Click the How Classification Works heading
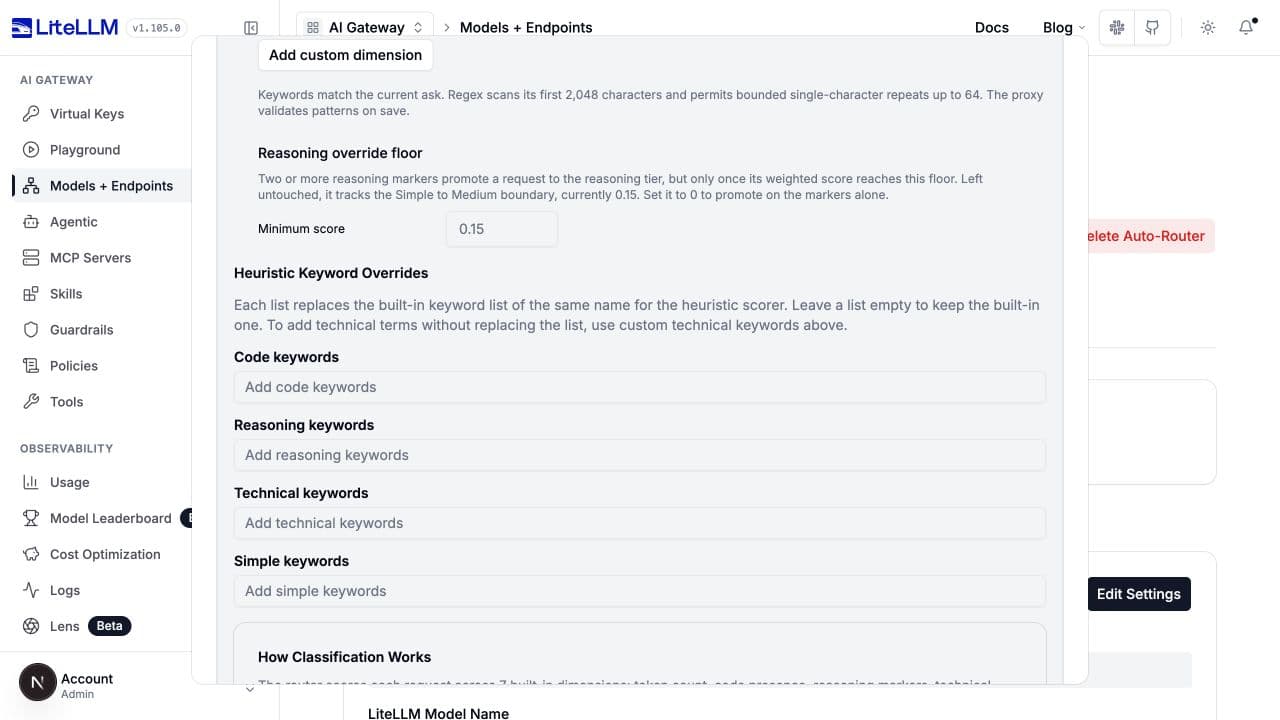 coord(345,657)
